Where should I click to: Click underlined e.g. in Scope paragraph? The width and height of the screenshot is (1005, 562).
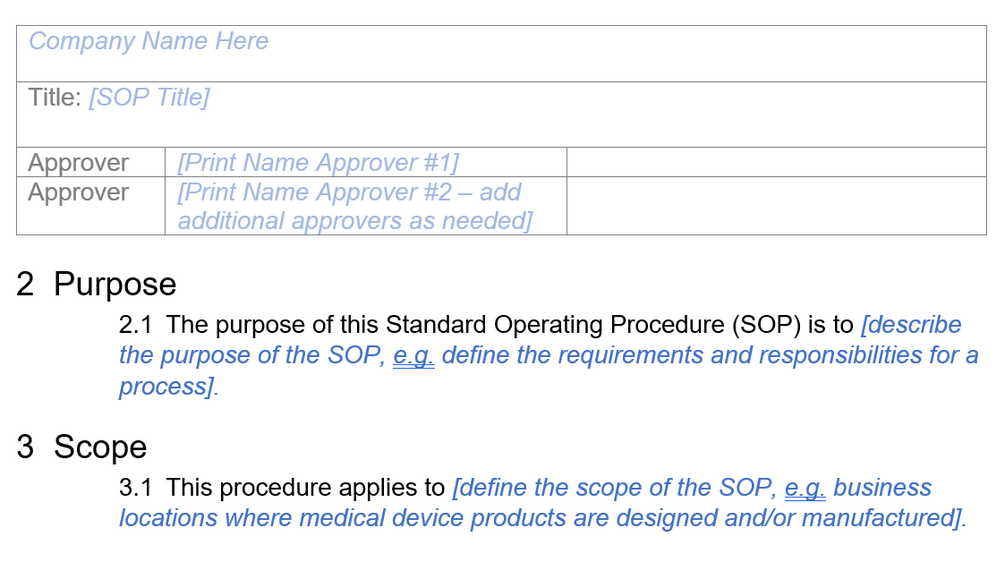(804, 488)
